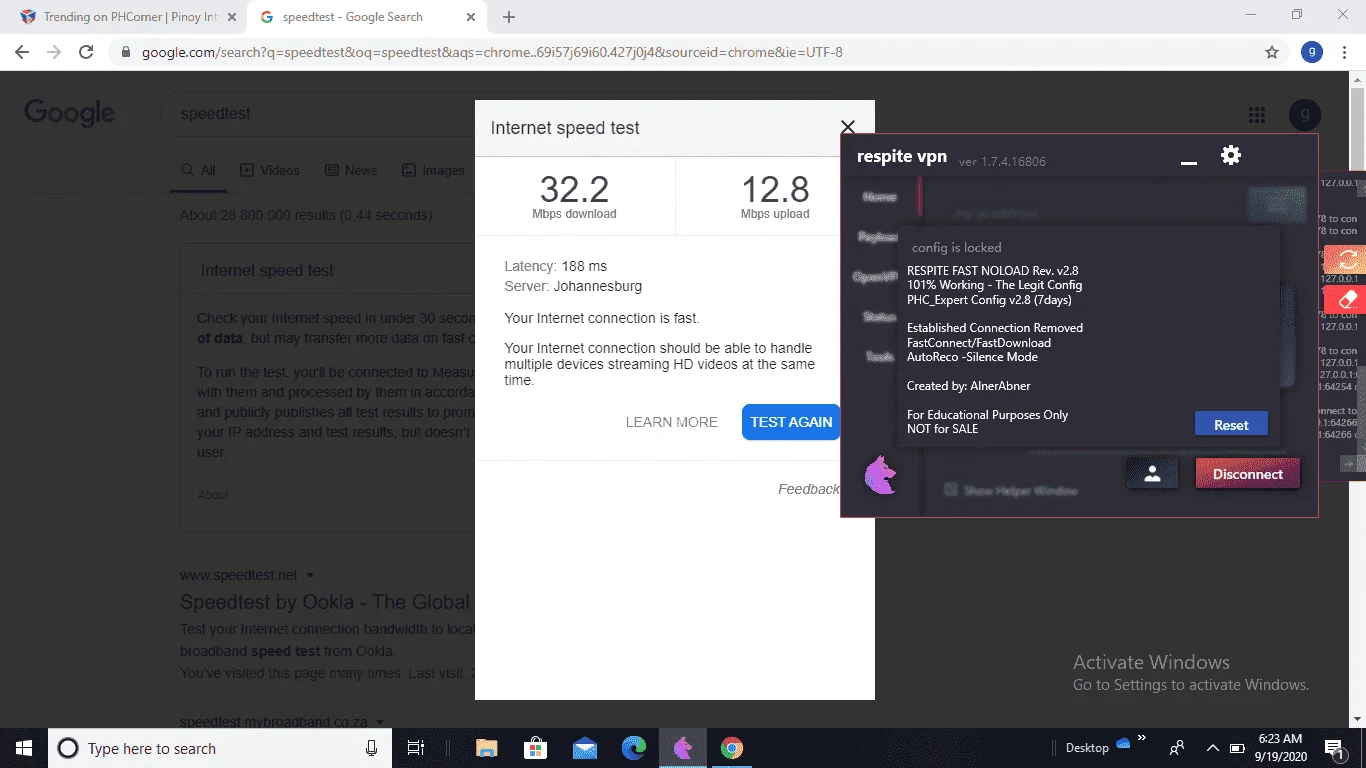1366x768 pixels.
Task: Open the Windows Start menu
Action: (x=24, y=748)
